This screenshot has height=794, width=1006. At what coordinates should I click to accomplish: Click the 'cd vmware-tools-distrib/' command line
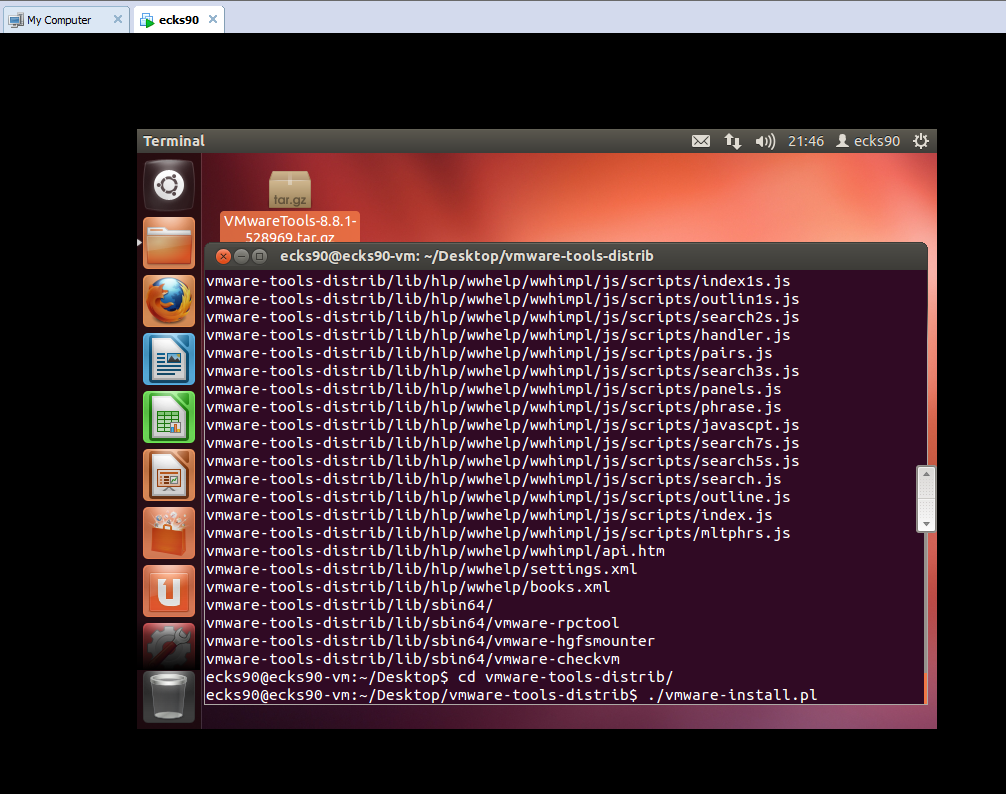439,677
